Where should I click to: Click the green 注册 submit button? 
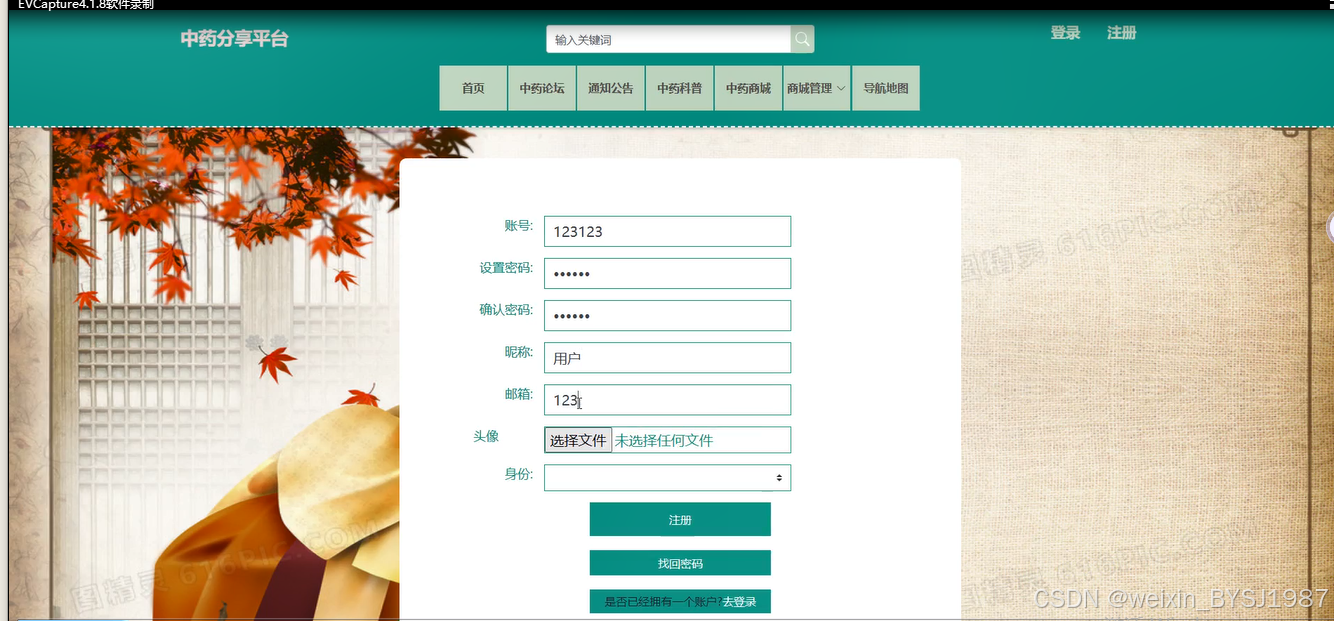pos(680,520)
